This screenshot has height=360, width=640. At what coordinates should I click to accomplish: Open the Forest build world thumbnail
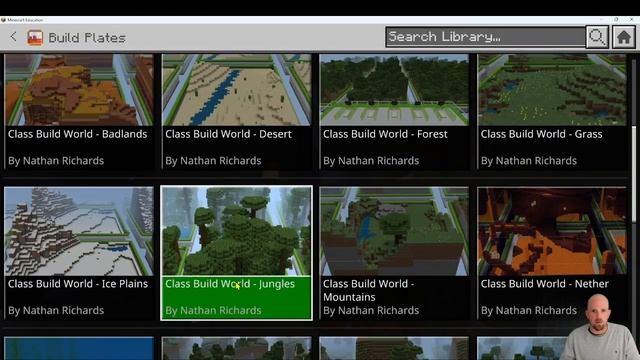394,90
